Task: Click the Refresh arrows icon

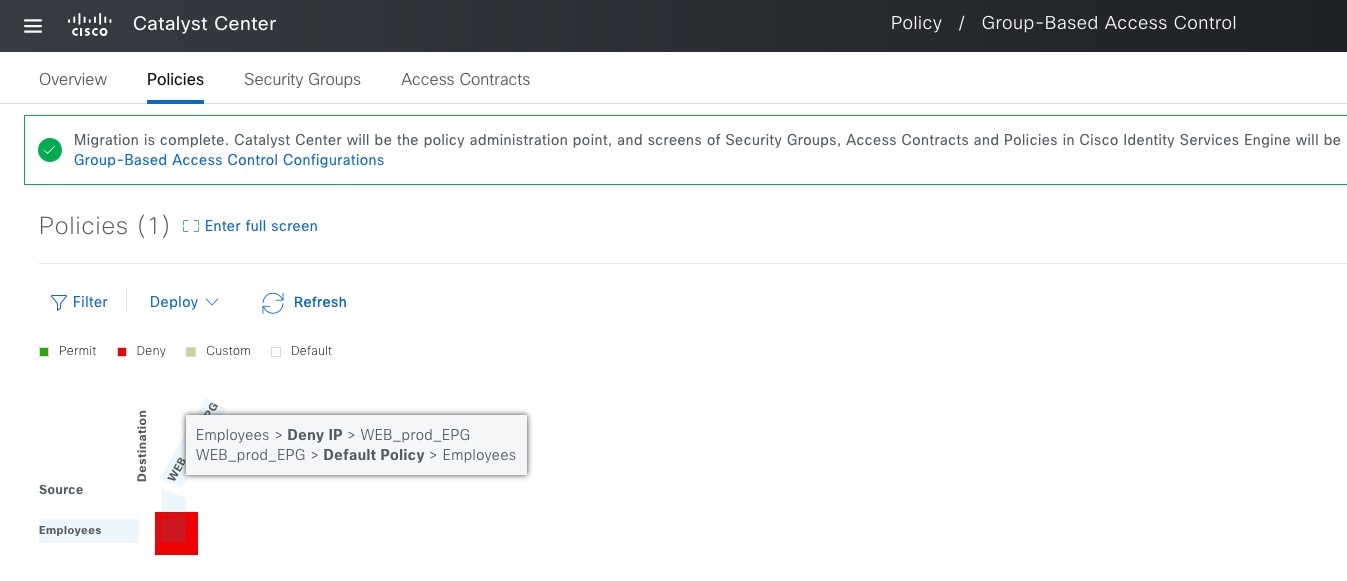Action: tap(273, 303)
